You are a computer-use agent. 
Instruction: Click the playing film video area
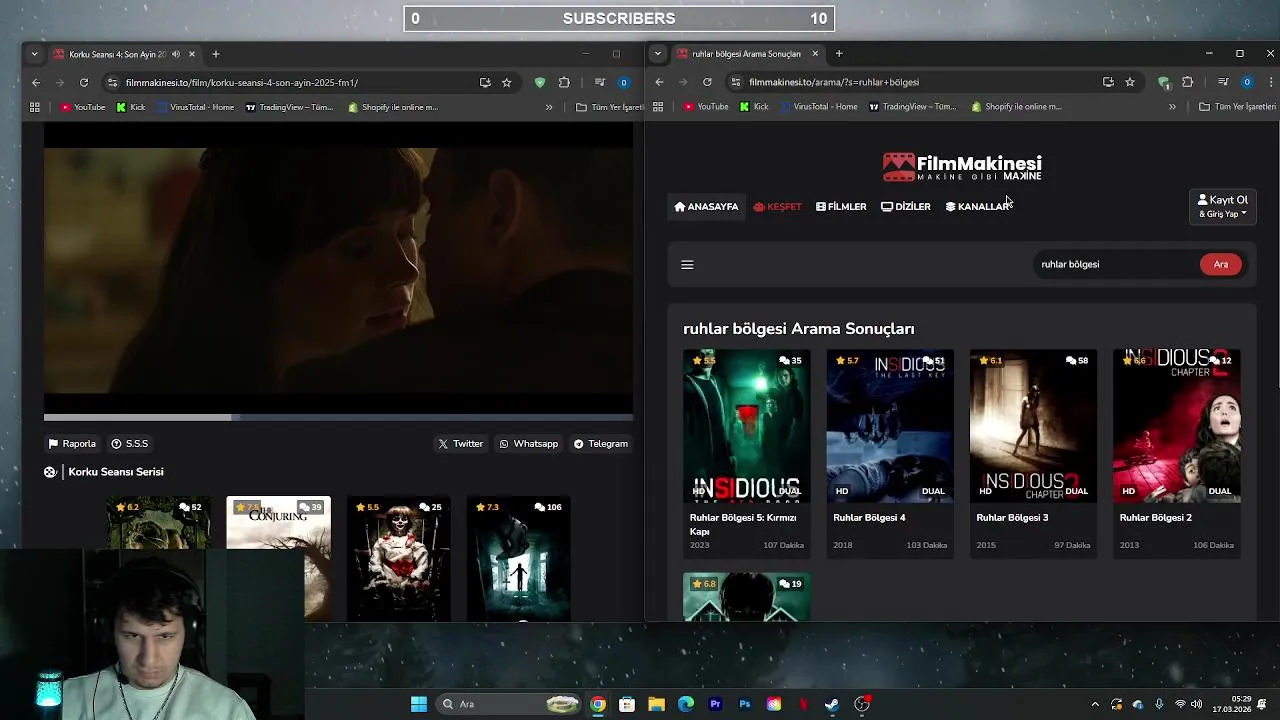tap(338, 268)
